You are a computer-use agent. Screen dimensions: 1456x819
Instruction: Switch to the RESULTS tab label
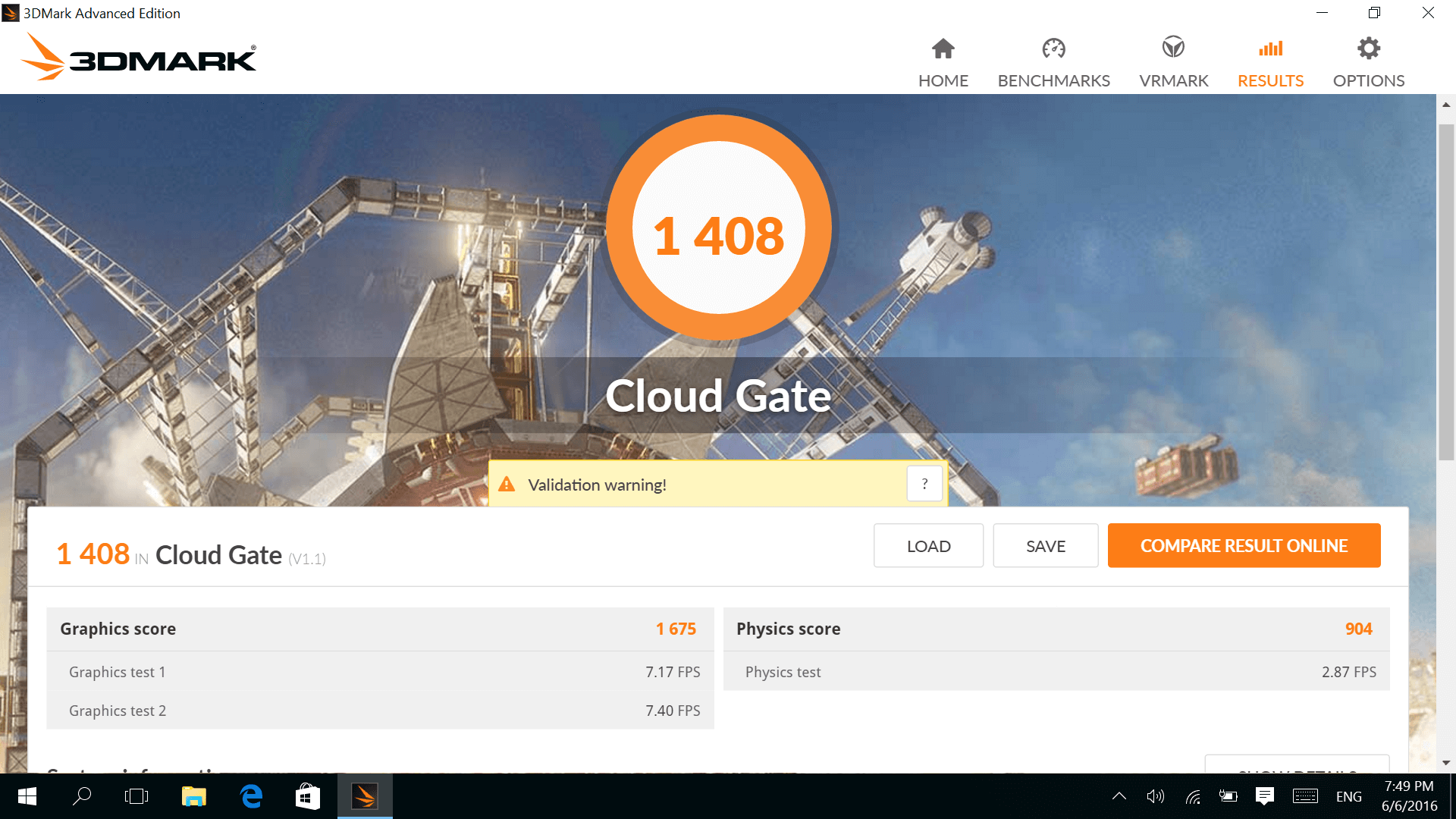click(1270, 80)
